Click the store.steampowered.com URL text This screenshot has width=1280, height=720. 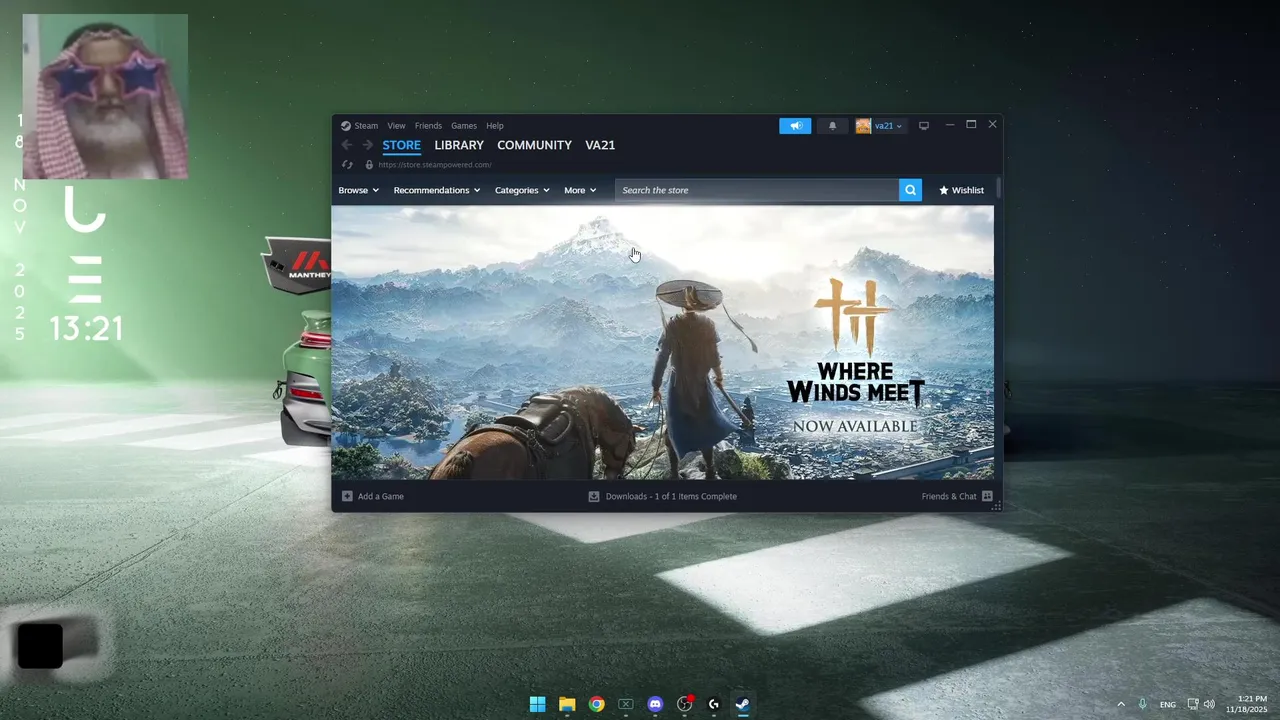435,165
